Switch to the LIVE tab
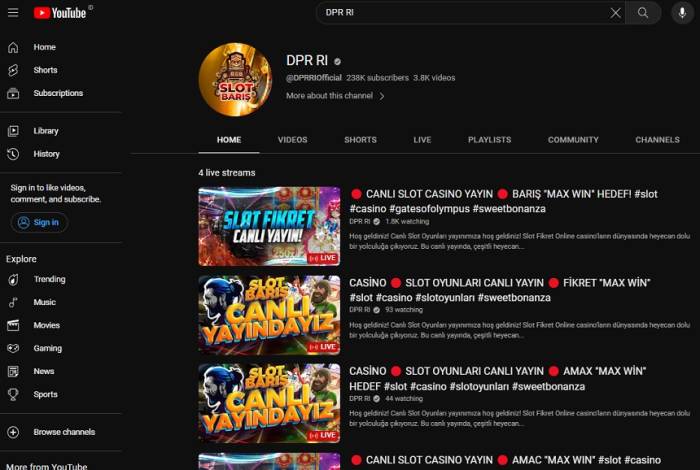This screenshot has height=470, width=700. (x=422, y=140)
